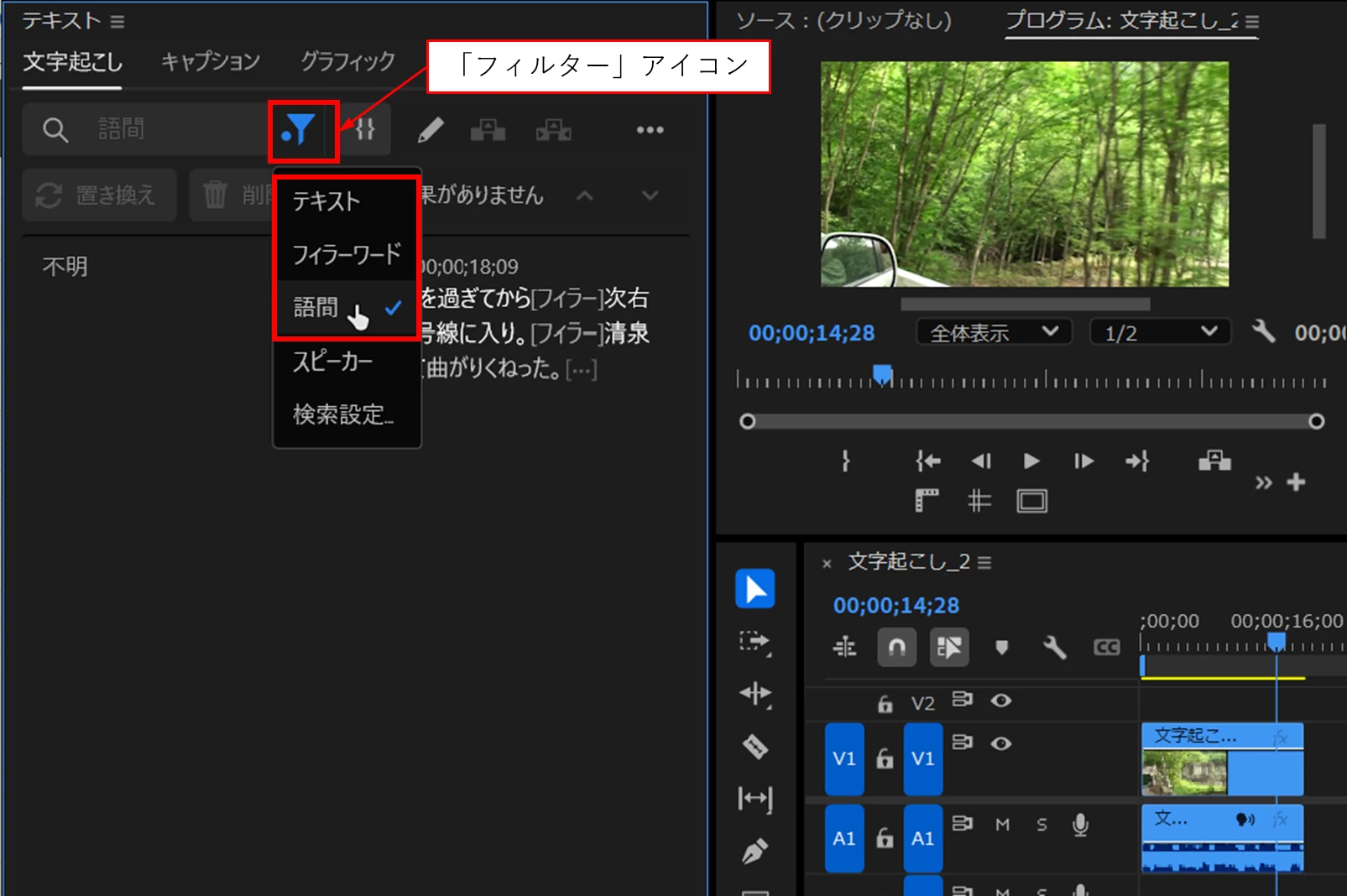This screenshot has height=896, width=1347.
Task: Click the filter funnel icon in Text panel
Action: [x=298, y=130]
